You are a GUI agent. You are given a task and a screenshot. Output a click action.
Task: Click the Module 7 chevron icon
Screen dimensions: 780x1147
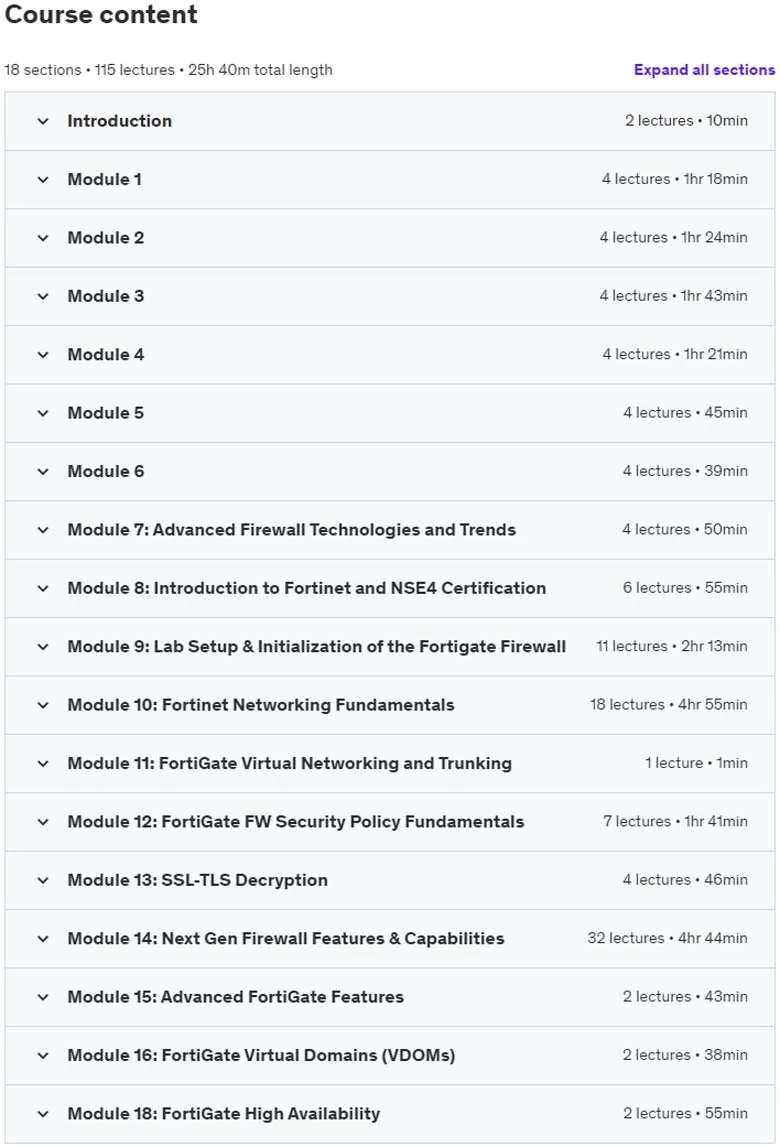pyautogui.click(x=43, y=530)
